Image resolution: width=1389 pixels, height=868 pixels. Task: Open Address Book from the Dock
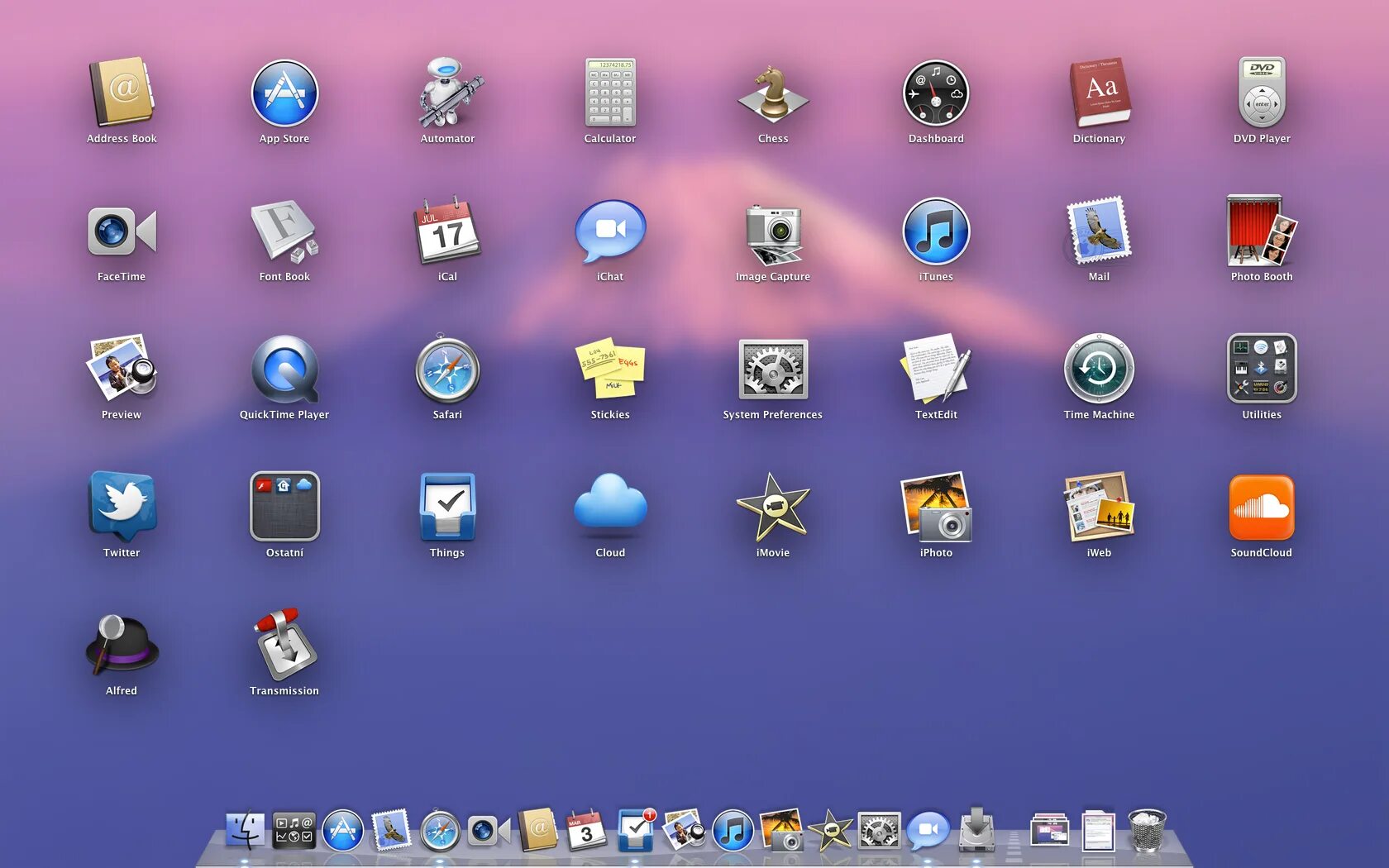tap(537, 831)
